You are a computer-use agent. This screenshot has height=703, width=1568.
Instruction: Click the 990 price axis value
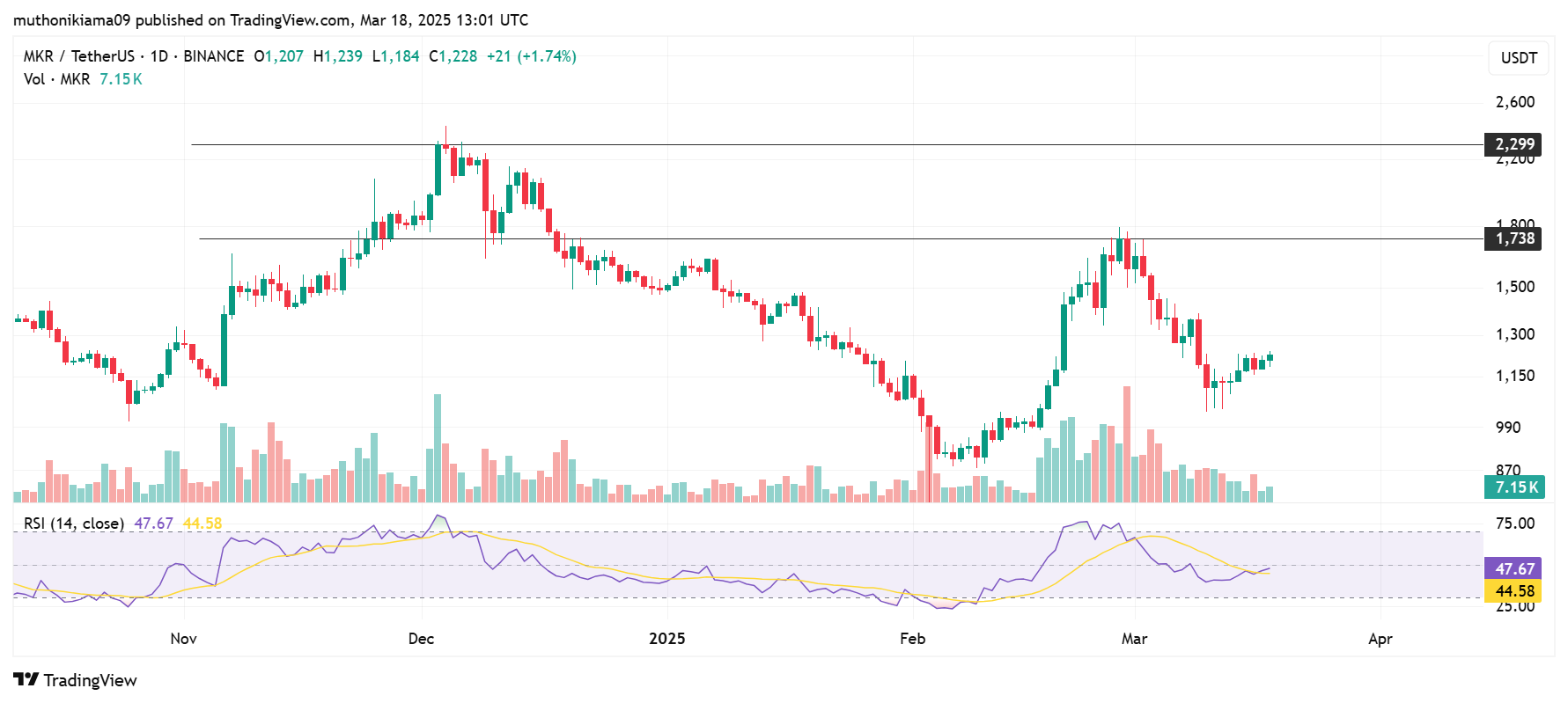pyautogui.click(x=1508, y=428)
